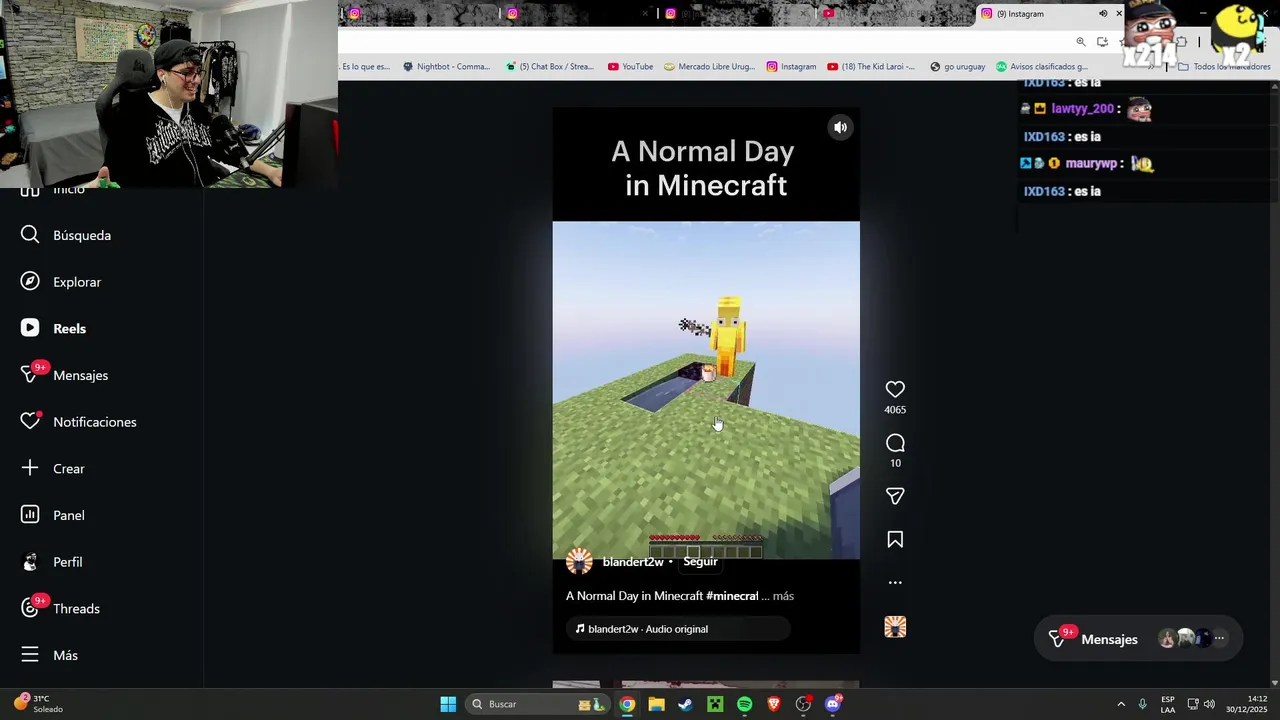
Task: Open Panel in the sidebar
Action: 53,515
